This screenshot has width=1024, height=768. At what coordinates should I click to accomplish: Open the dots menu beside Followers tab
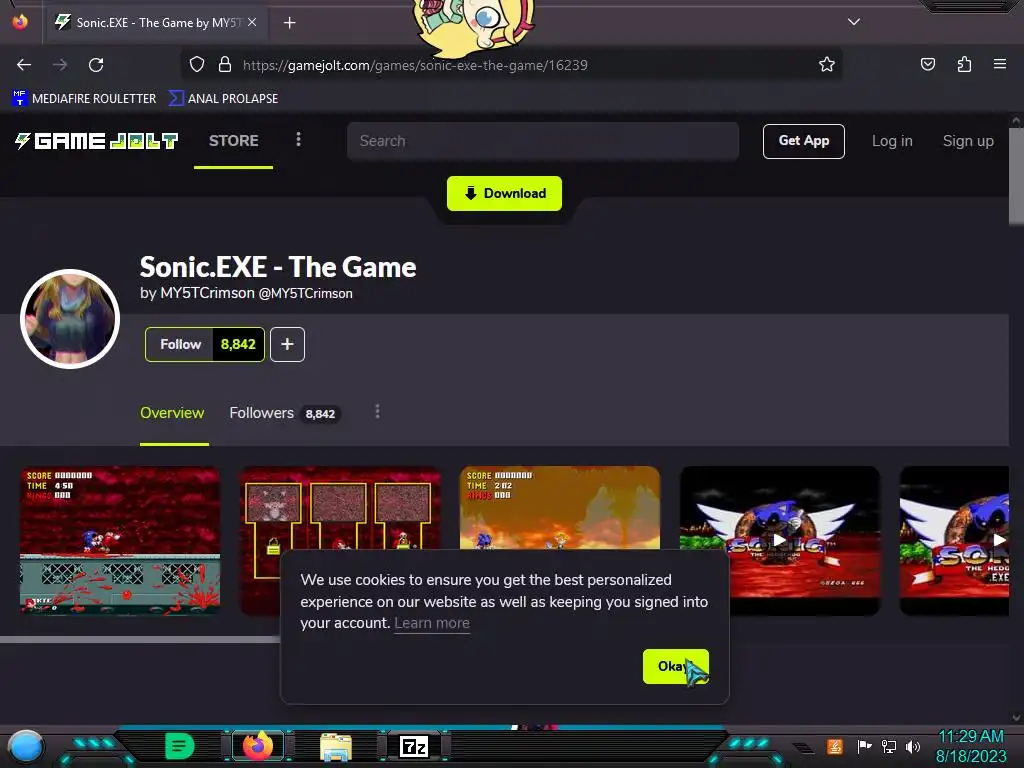[x=377, y=411]
